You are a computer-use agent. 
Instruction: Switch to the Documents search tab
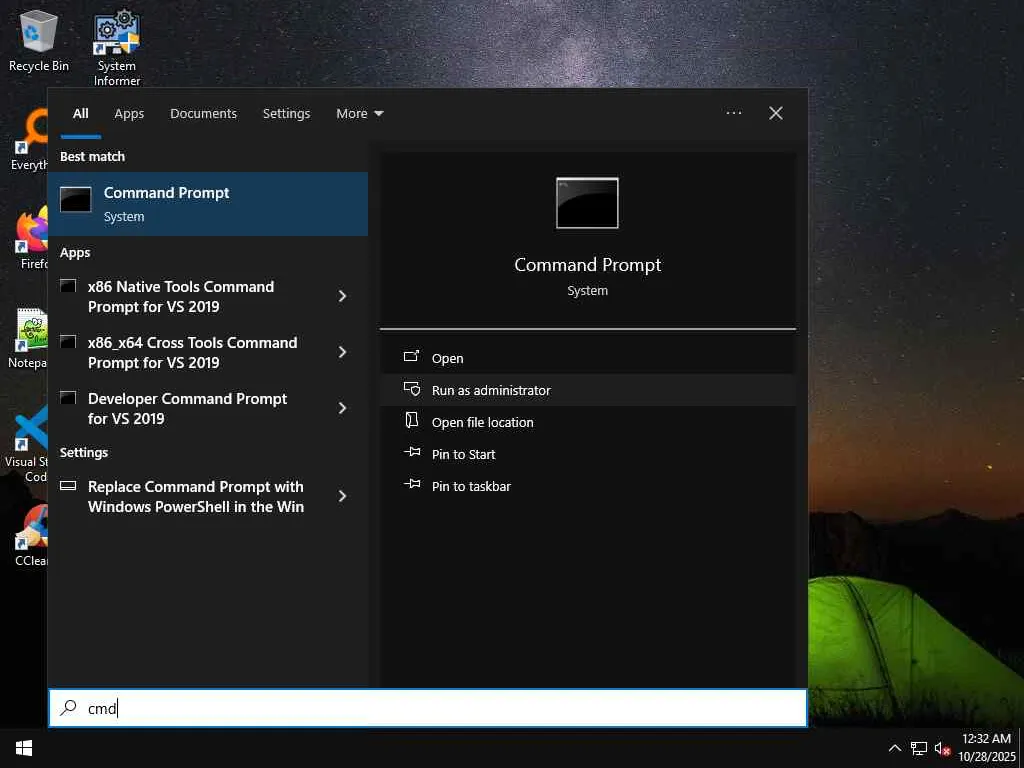pos(203,114)
